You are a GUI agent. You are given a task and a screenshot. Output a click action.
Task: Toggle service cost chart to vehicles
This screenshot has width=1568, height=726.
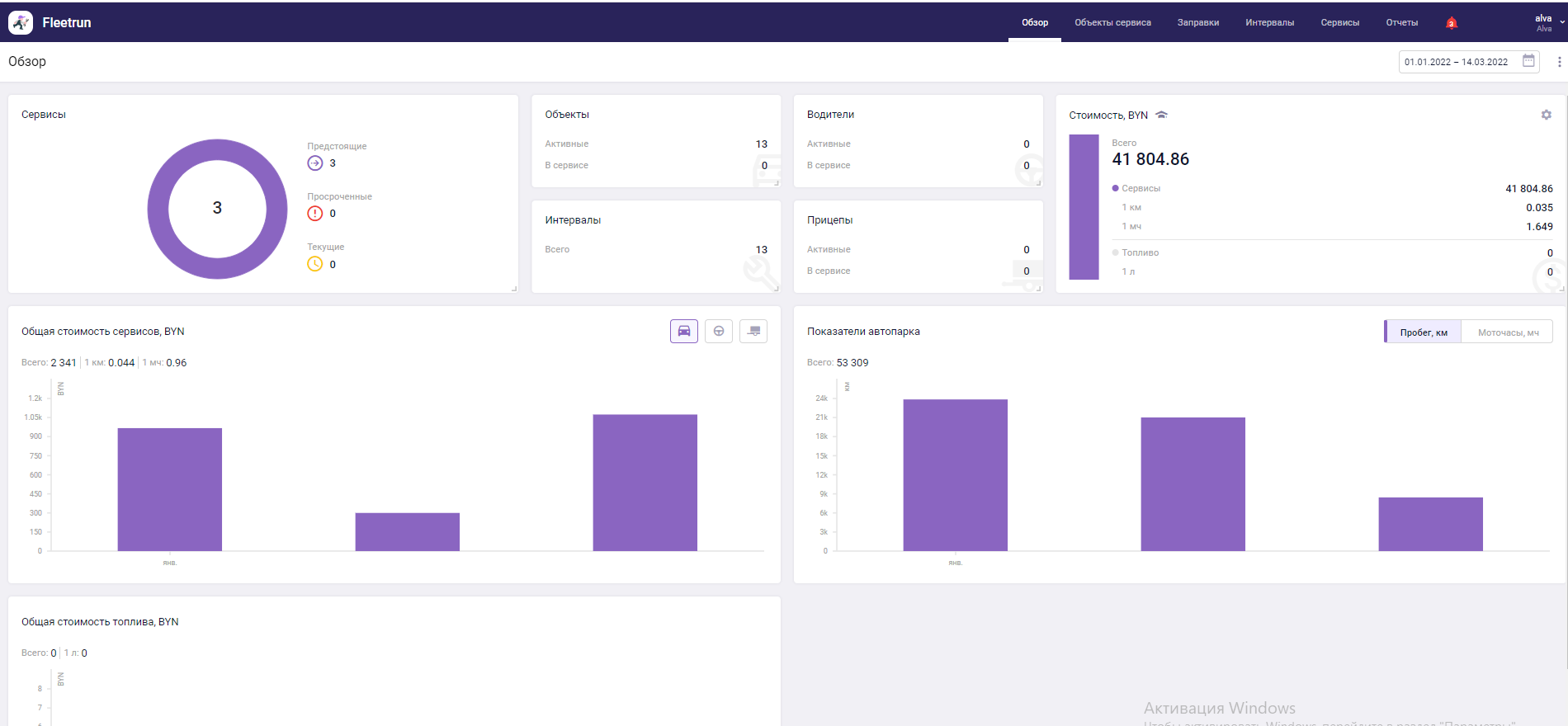683,331
